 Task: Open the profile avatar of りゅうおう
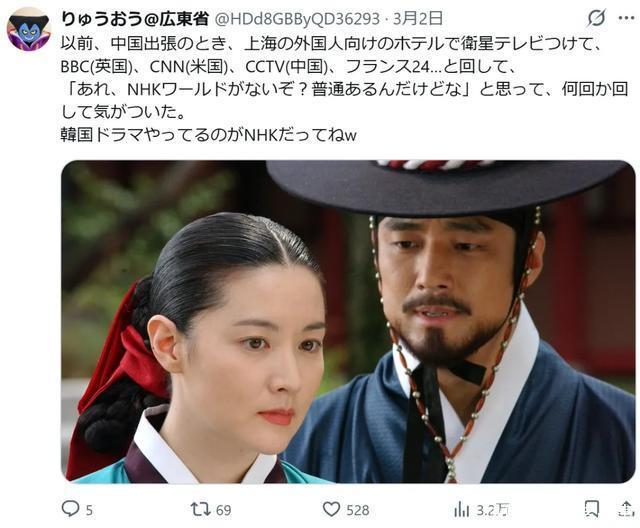[29, 29]
